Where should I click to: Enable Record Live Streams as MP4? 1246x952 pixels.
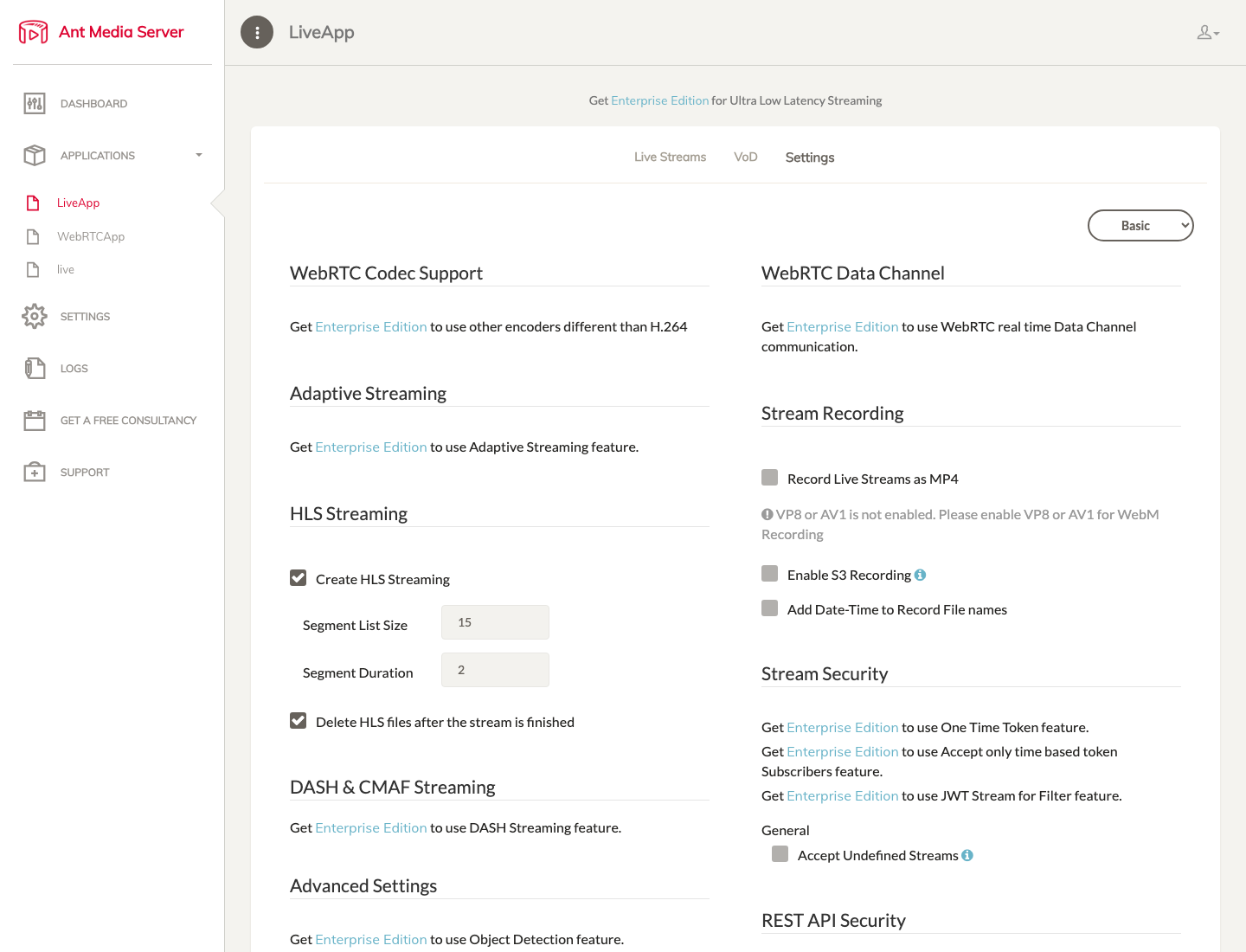point(769,478)
